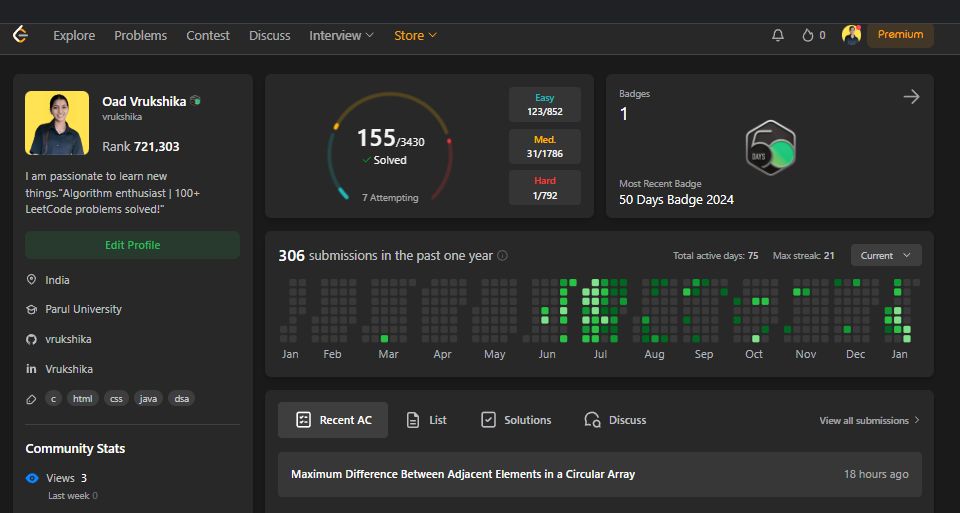
Task: Click 'Parul University' text
Action: click(x=83, y=309)
